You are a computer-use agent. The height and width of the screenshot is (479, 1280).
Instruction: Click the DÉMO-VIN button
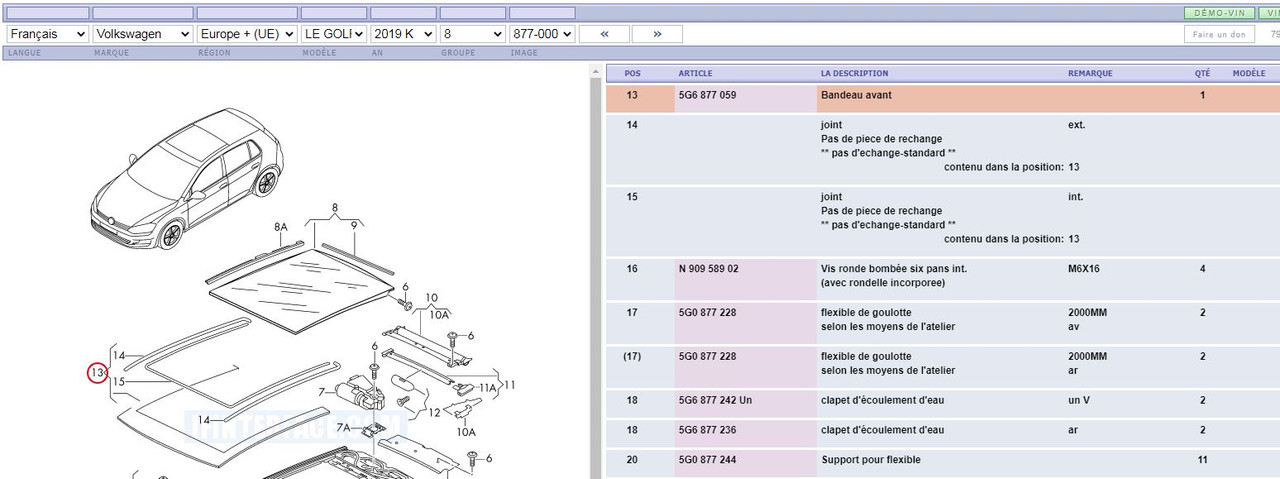pos(1220,13)
